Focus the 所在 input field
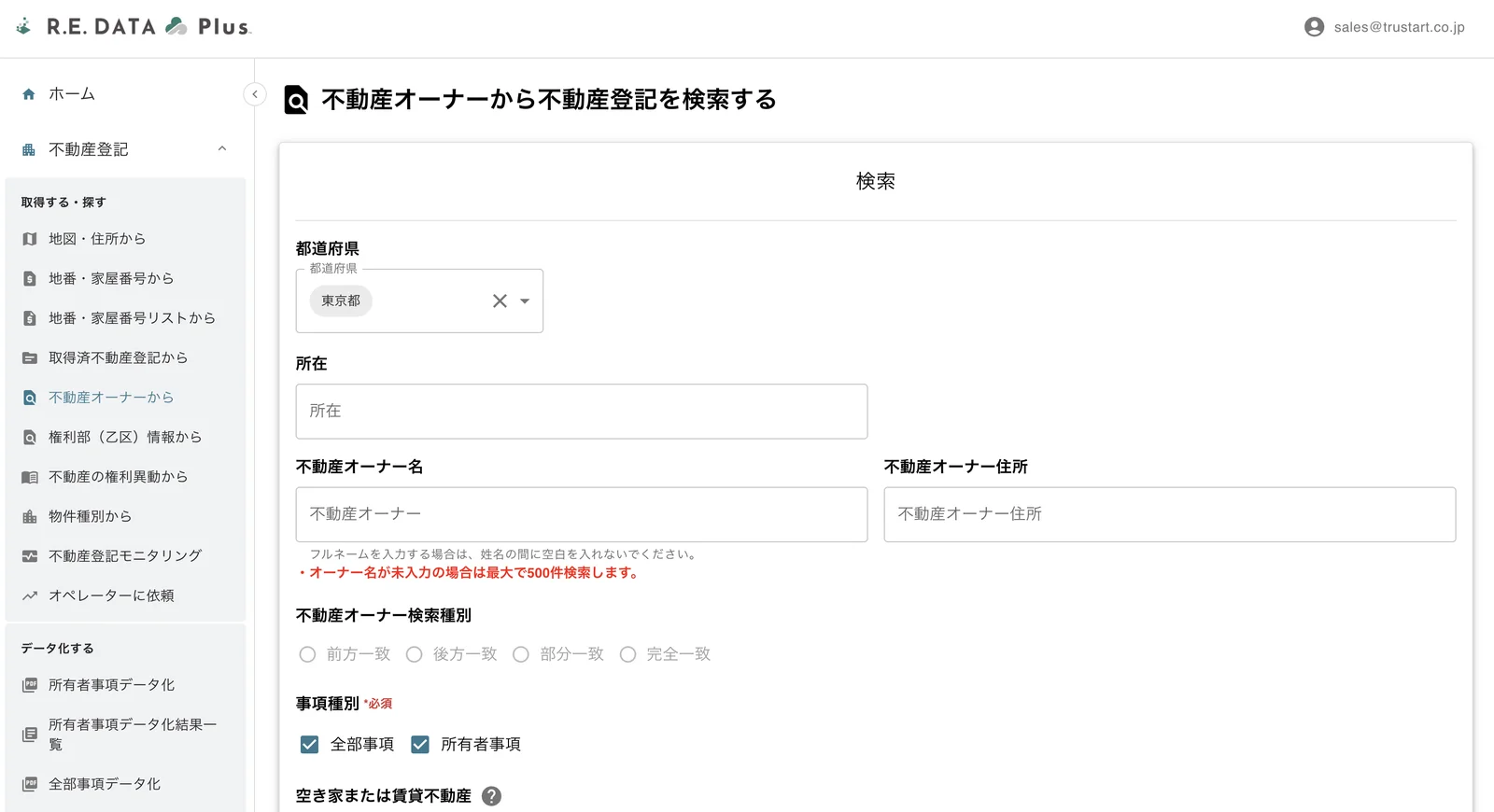 tap(582, 412)
